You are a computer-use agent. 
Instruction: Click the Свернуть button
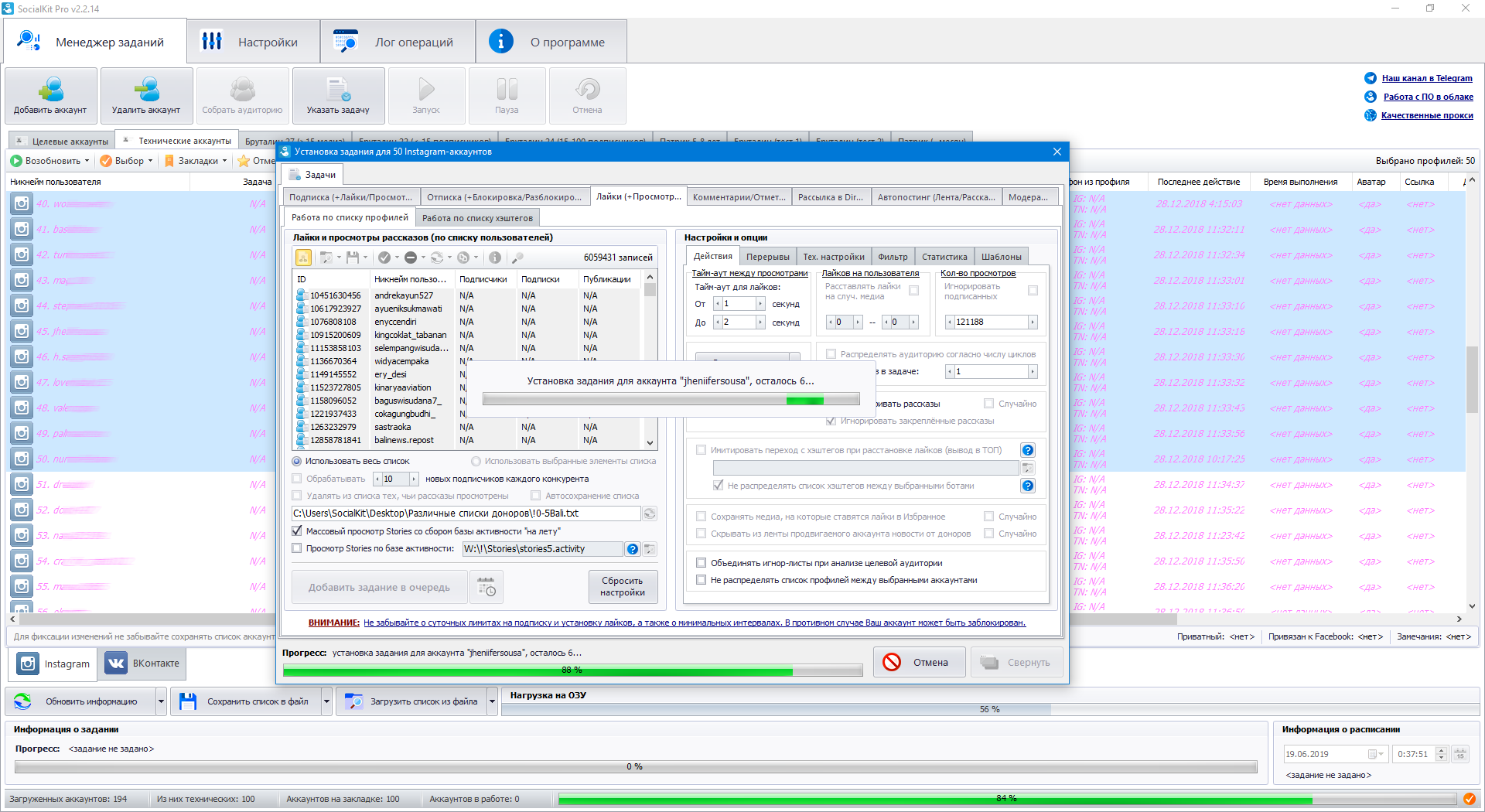tap(1016, 662)
